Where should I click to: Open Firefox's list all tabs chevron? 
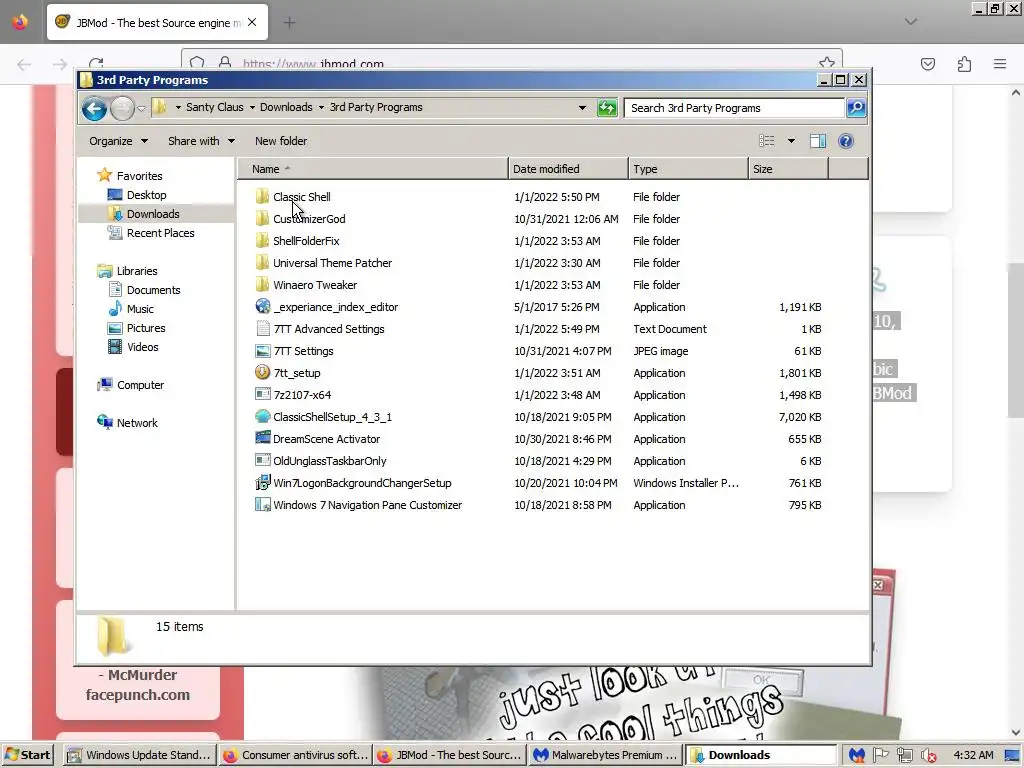(x=910, y=22)
